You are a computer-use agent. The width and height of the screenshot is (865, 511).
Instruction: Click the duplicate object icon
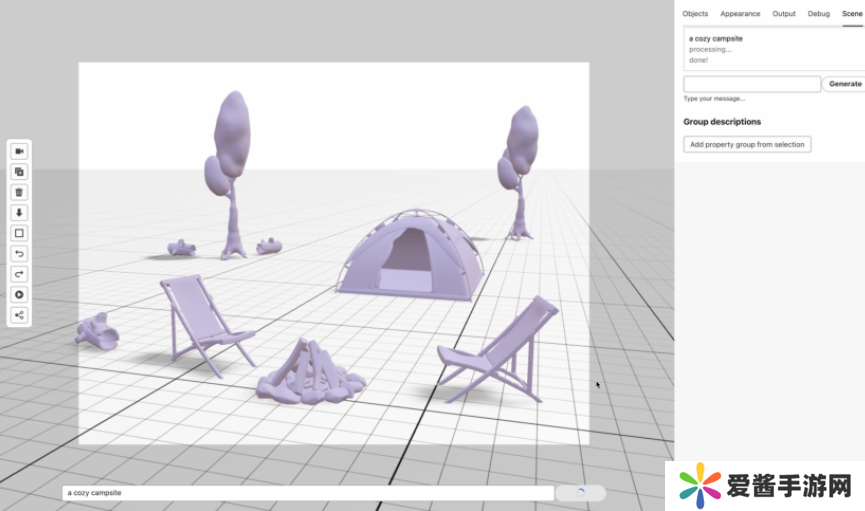(x=19, y=172)
